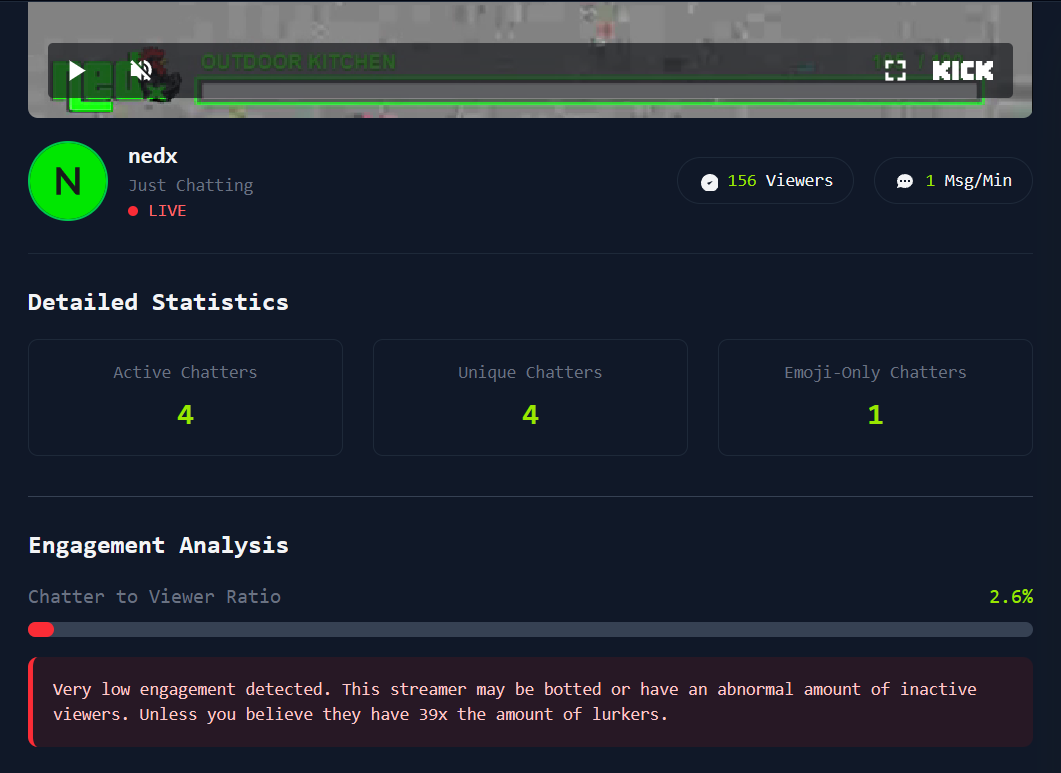The image size is (1061, 773).
Task: Select the Emoji-Only Chatters card
Action: click(875, 397)
